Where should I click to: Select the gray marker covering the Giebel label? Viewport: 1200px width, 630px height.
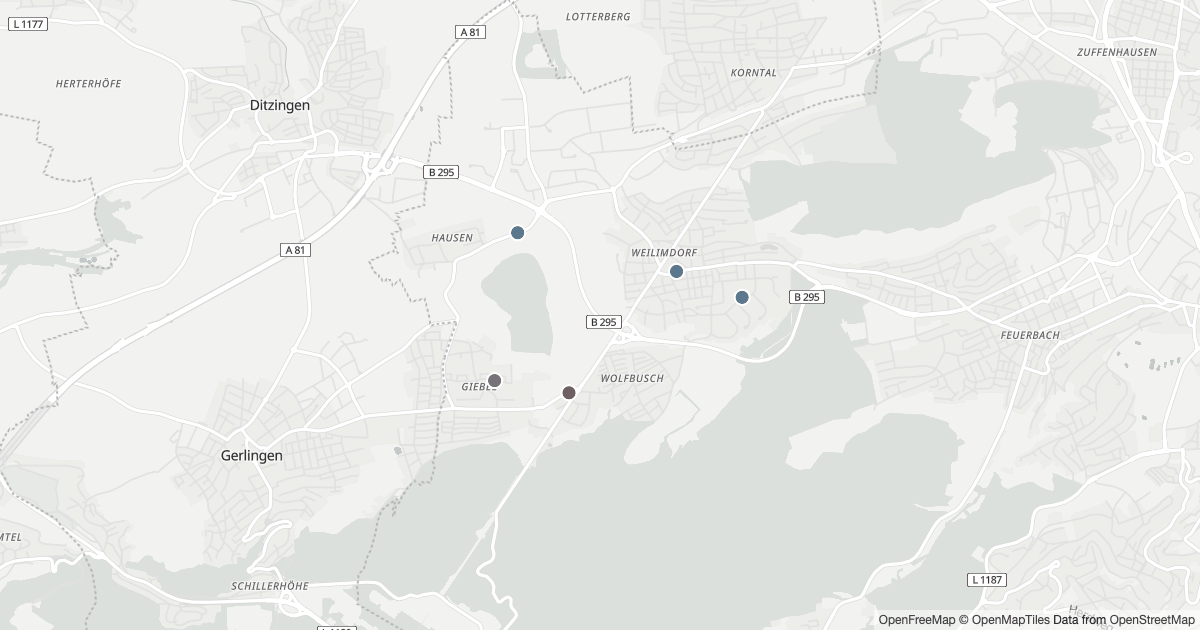click(494, 381)
